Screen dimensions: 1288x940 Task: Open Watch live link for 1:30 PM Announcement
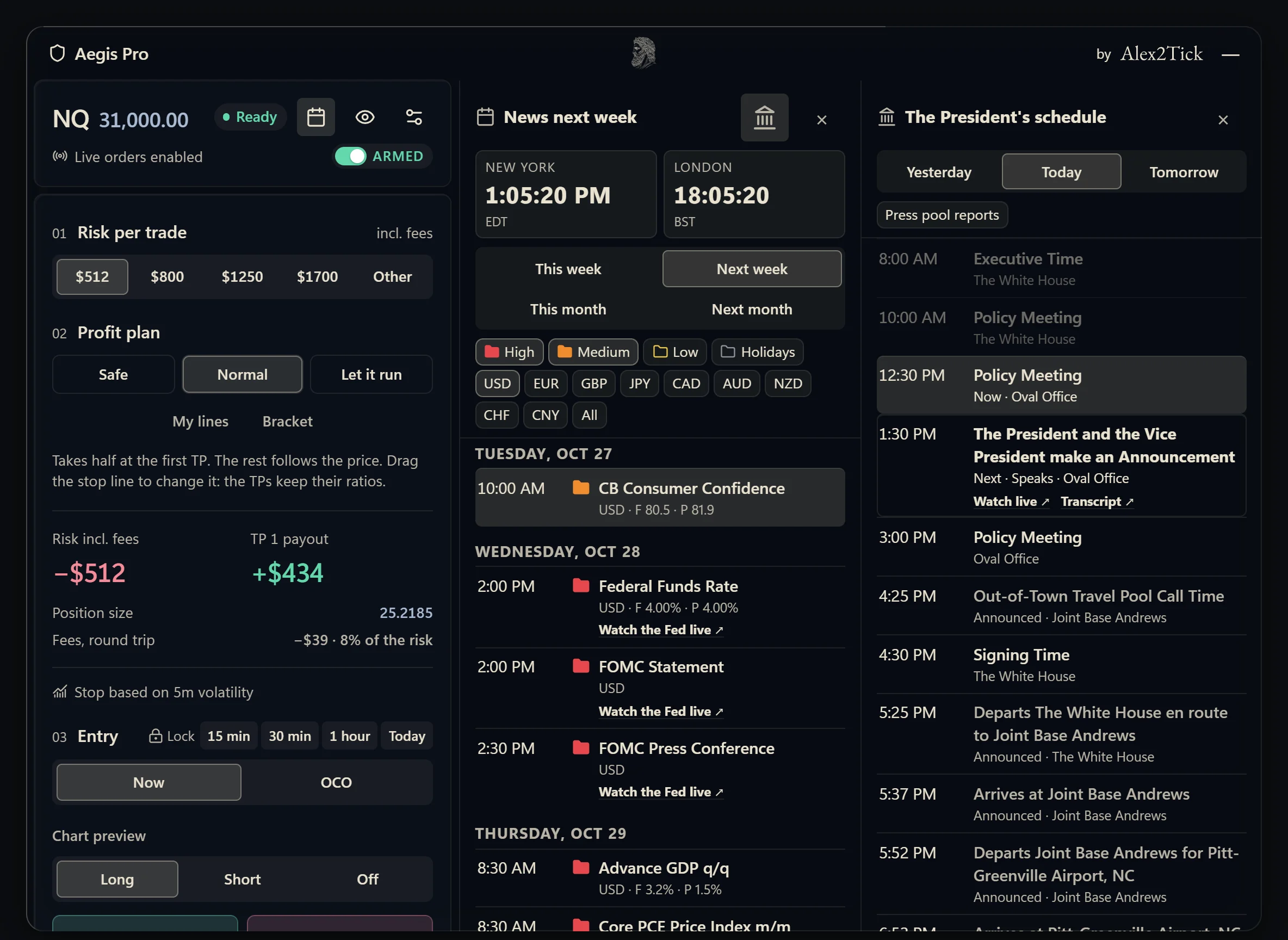[x=1011, y=502]
